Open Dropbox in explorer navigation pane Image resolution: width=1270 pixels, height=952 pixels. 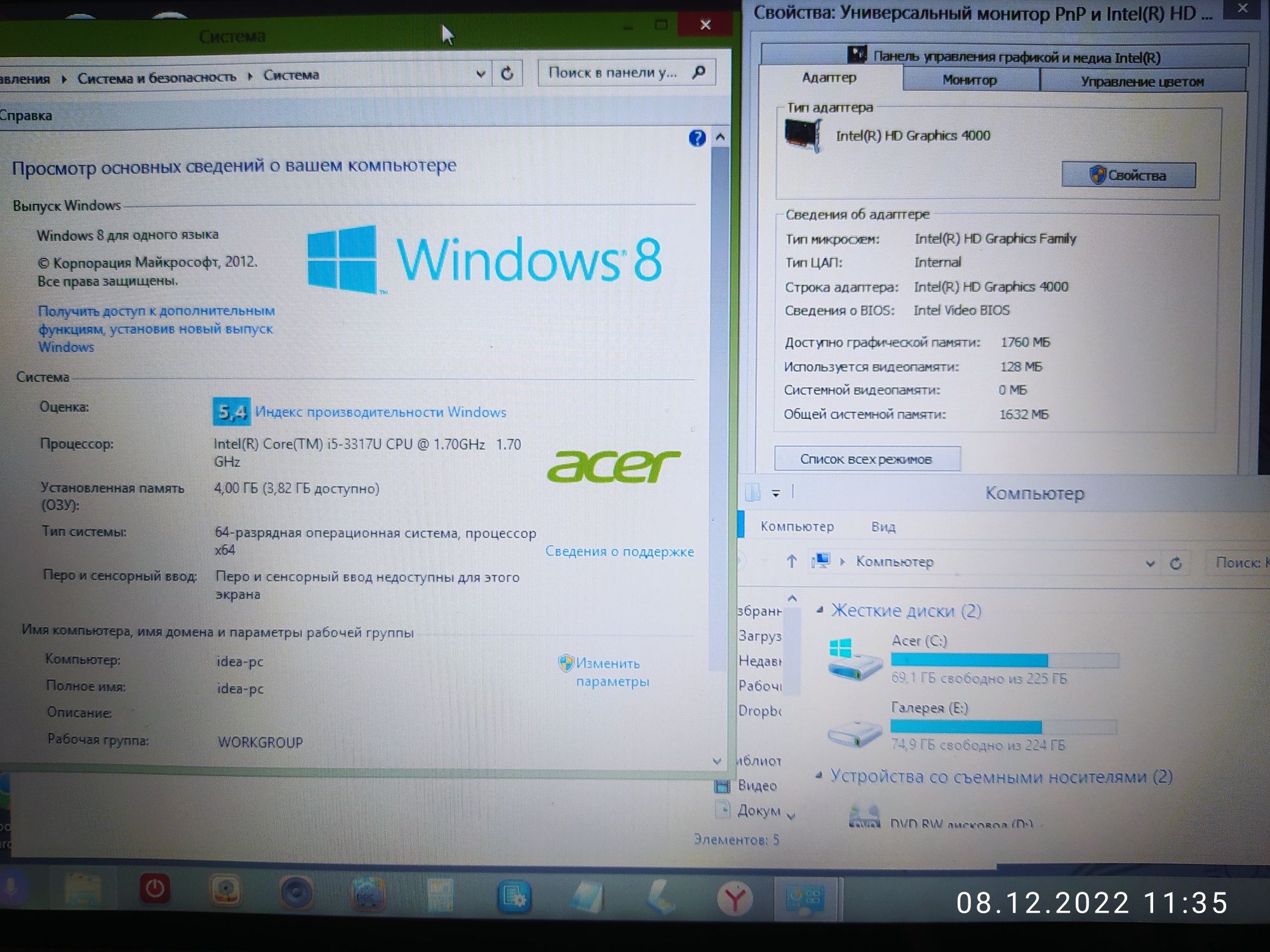pos(759,711)
